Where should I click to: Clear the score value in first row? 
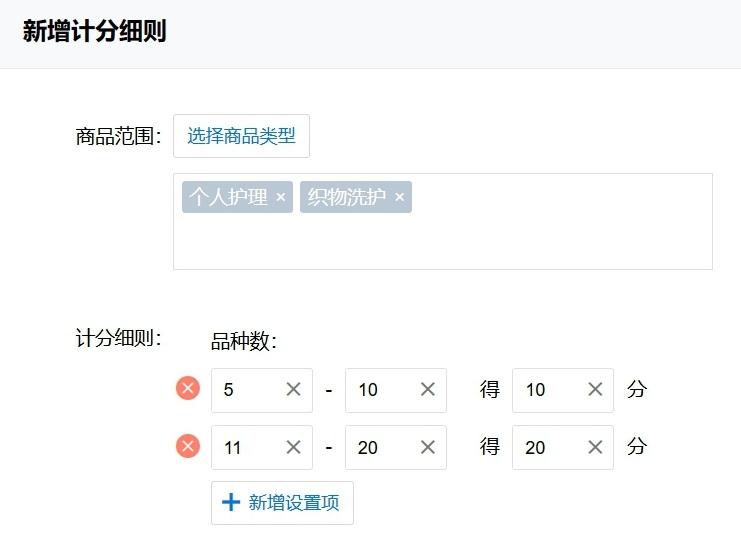(595, 390)
